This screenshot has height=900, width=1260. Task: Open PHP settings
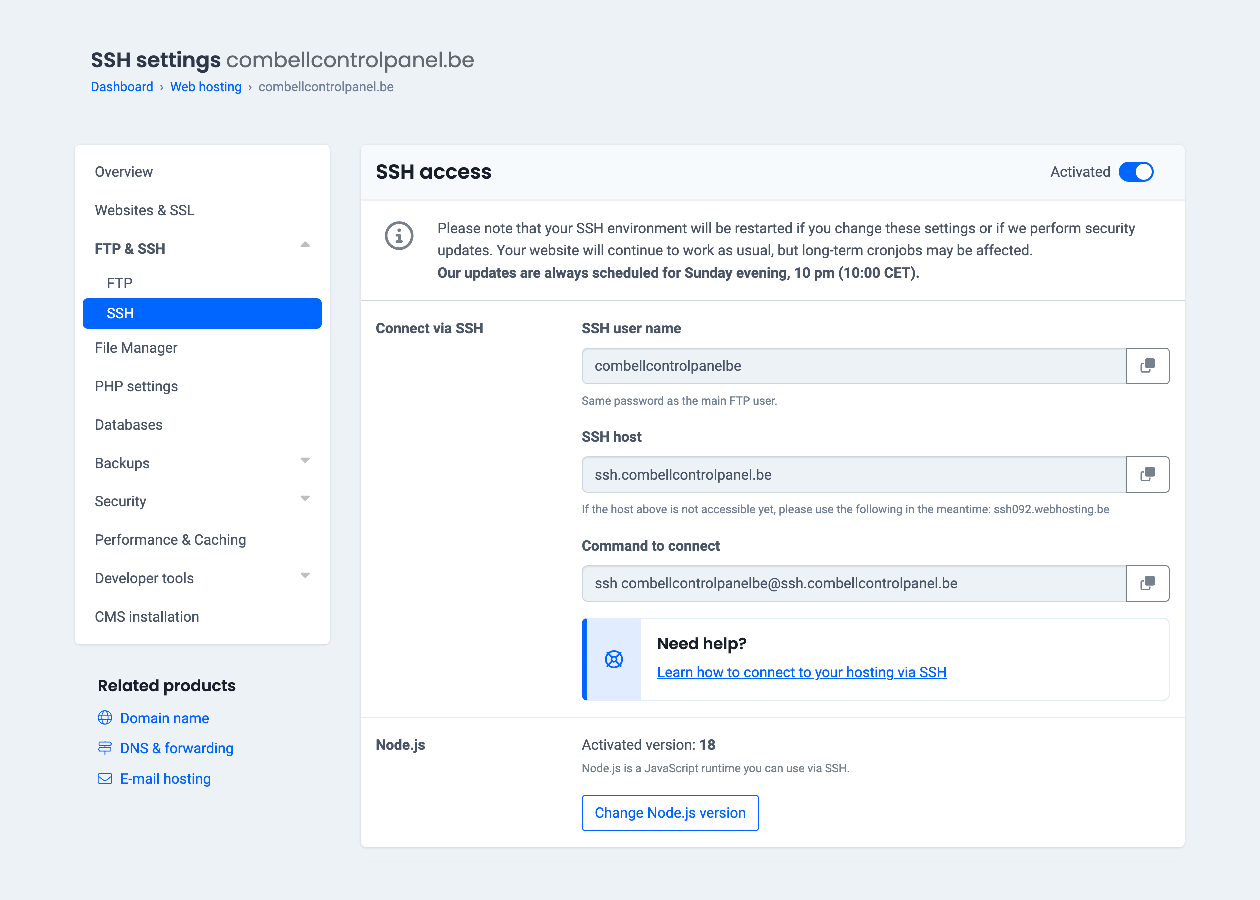[136, 386]
